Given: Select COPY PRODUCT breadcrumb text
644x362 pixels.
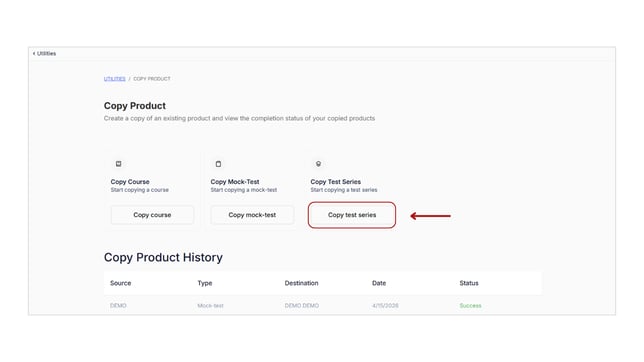Looking at the screenshot, I should click(152, 78).
